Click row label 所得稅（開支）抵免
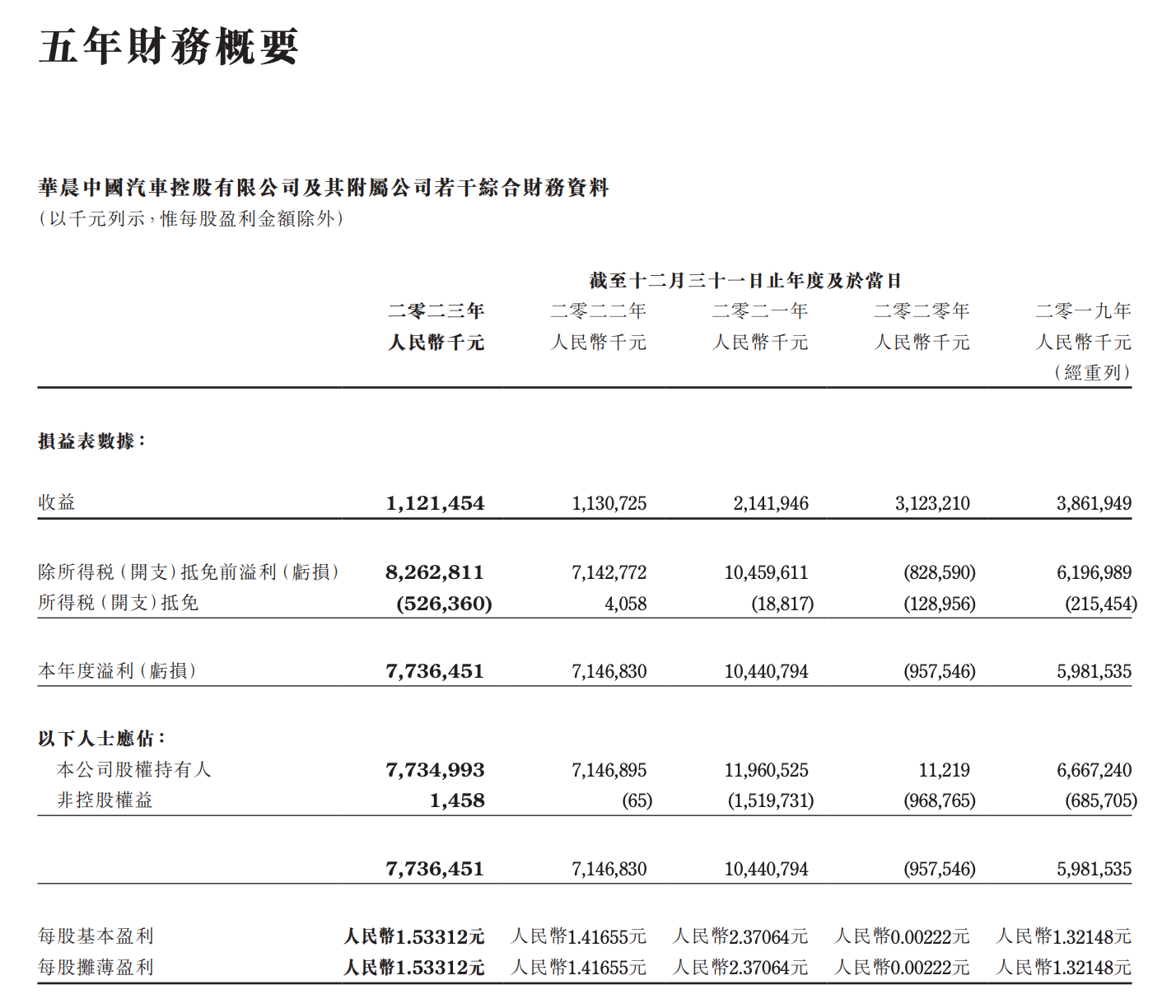The height and width of the screenshot is (1008, 1176). click(119, 603)
